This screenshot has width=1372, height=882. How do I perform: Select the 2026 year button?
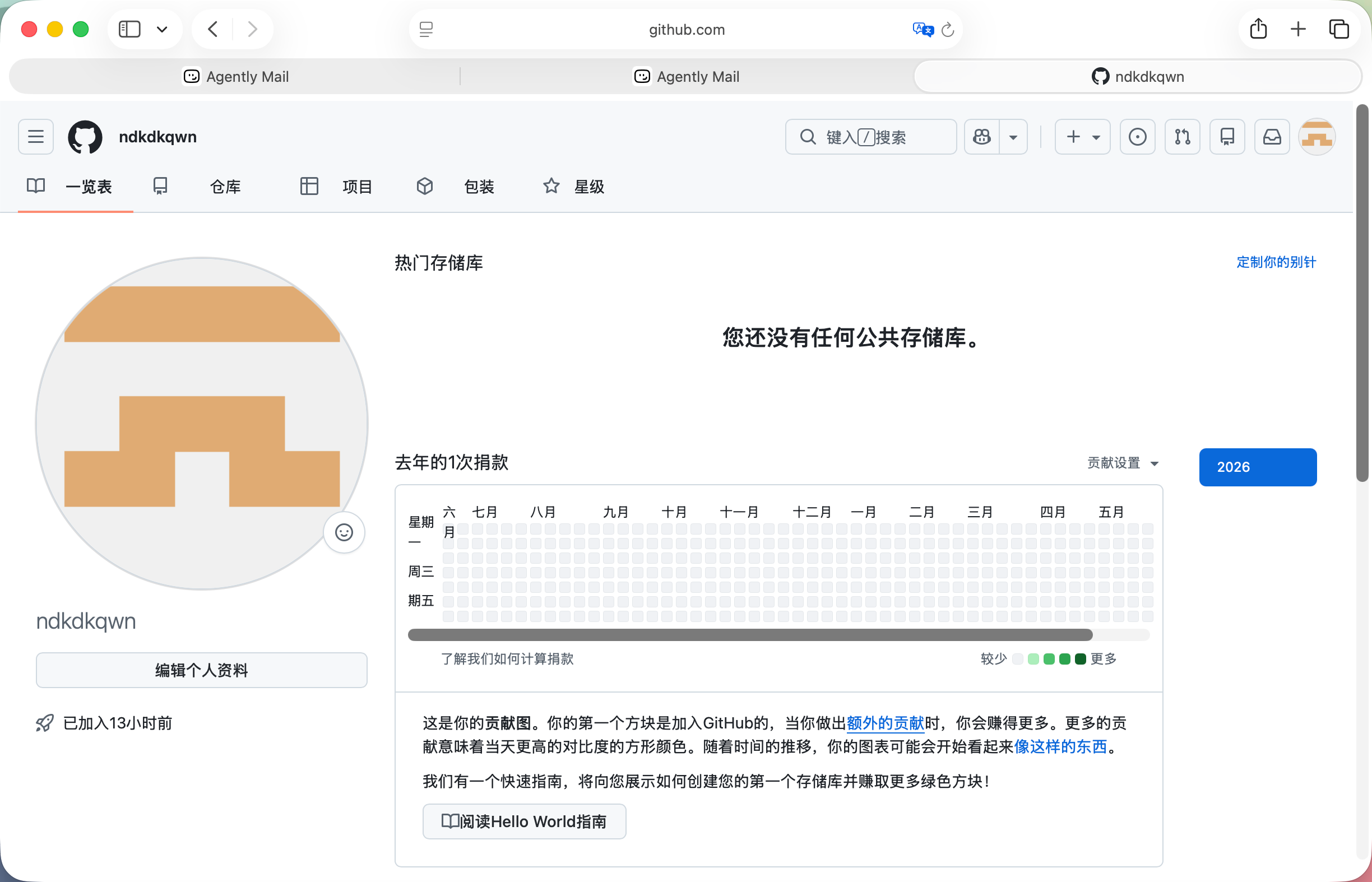click(x=1258, y=467)
